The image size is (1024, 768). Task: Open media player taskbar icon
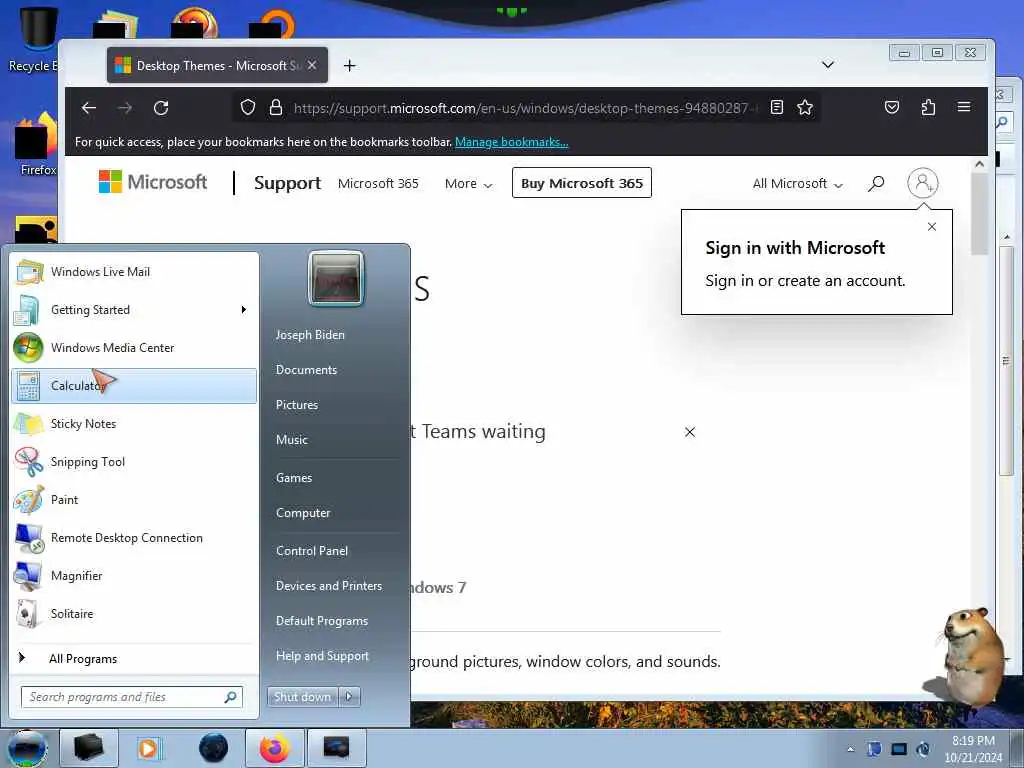150,748
